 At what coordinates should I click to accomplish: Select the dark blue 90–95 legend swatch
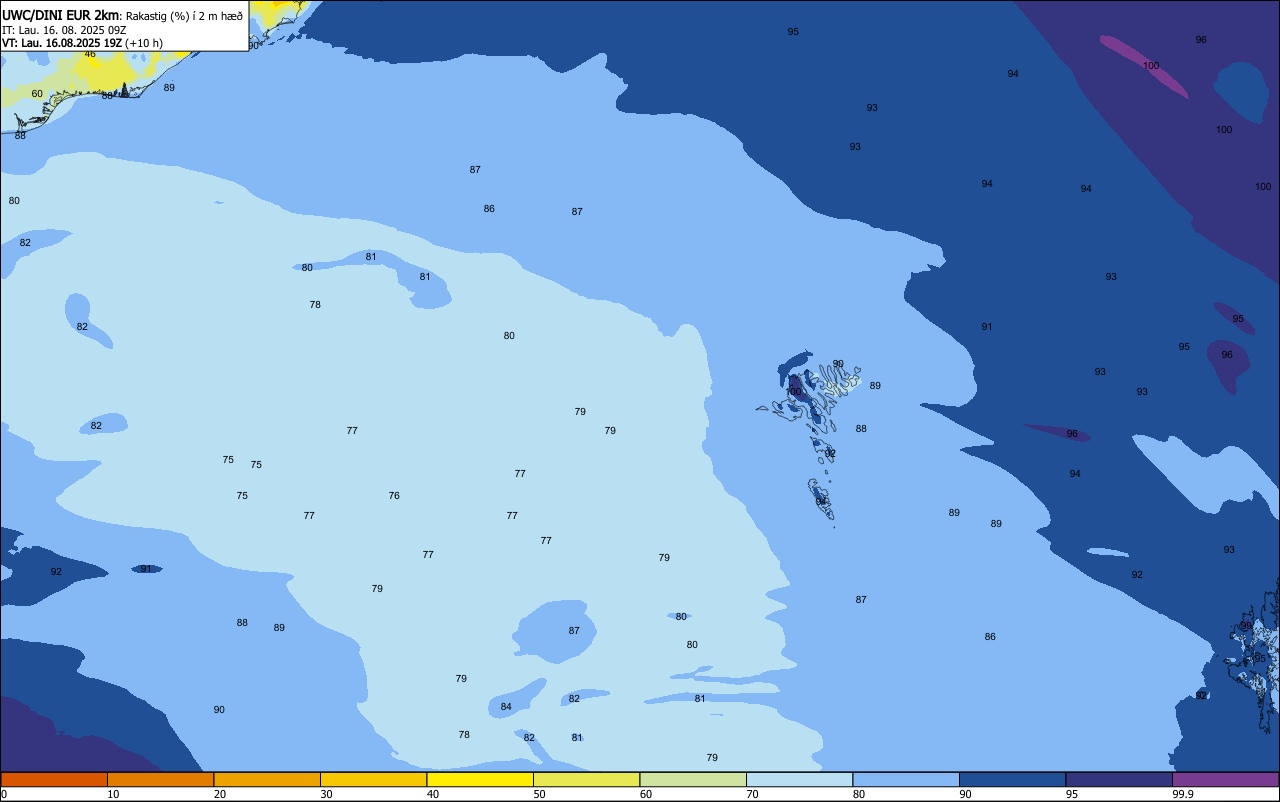1012,779
